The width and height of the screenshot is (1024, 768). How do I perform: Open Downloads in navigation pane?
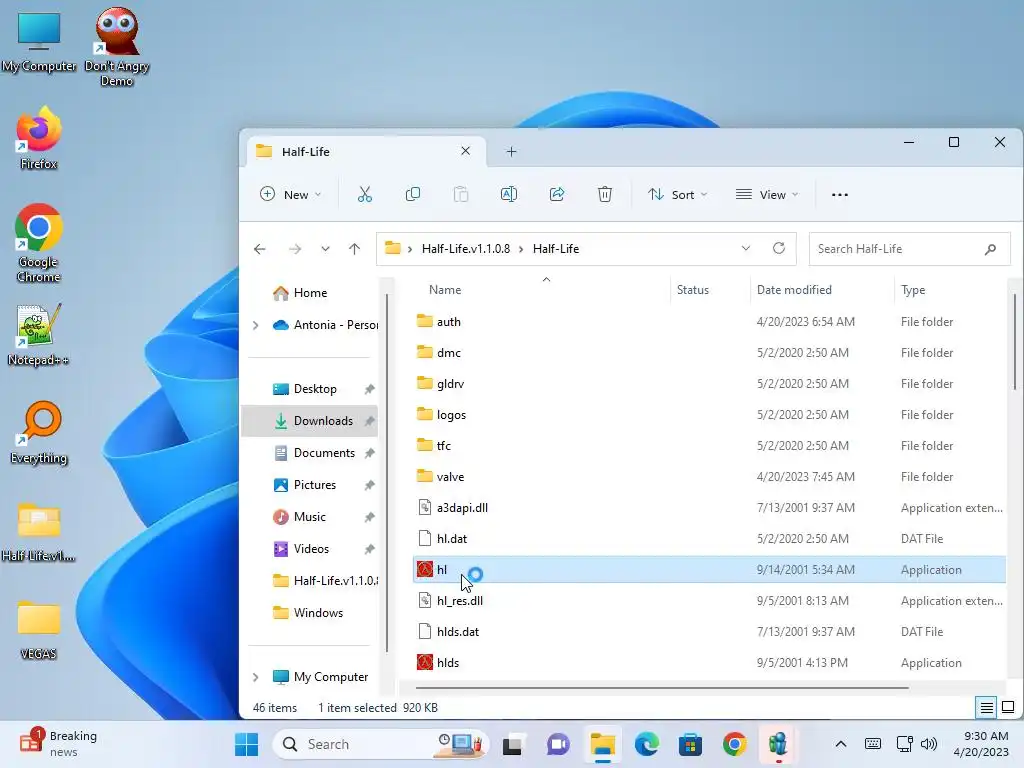[310, 421]
